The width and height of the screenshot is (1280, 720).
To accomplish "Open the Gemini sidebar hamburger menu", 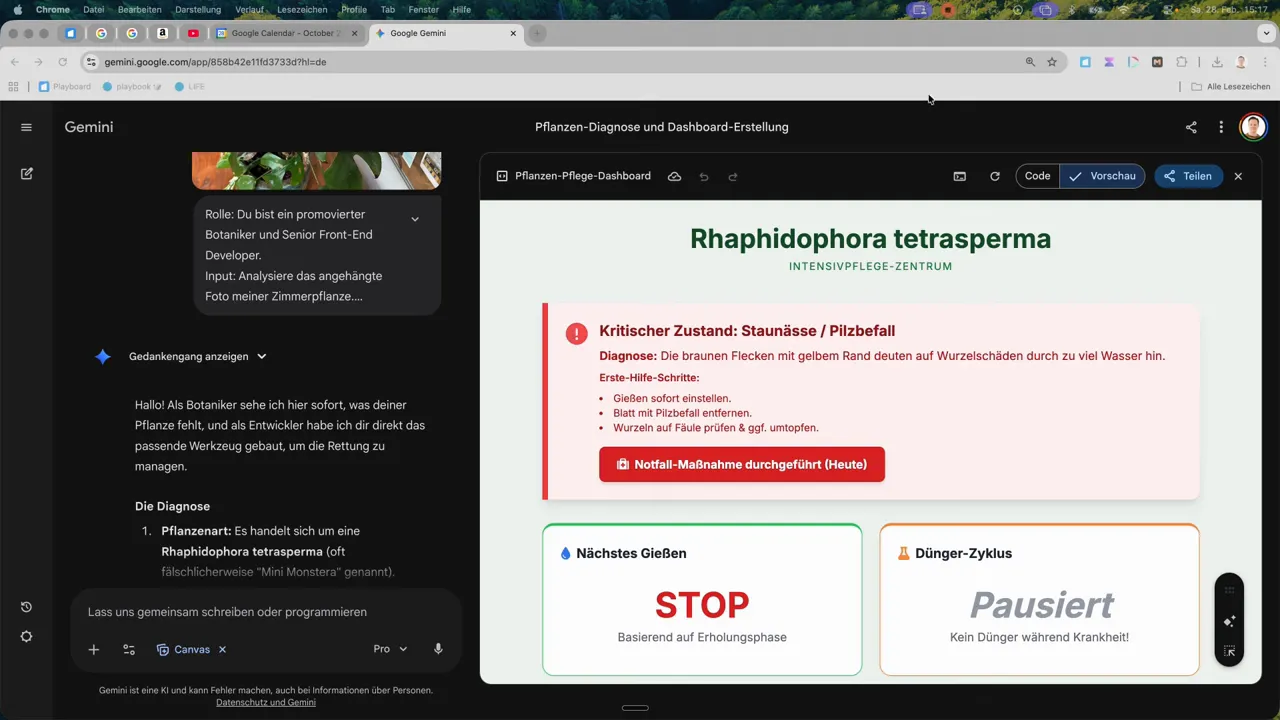I will [26, 127].
